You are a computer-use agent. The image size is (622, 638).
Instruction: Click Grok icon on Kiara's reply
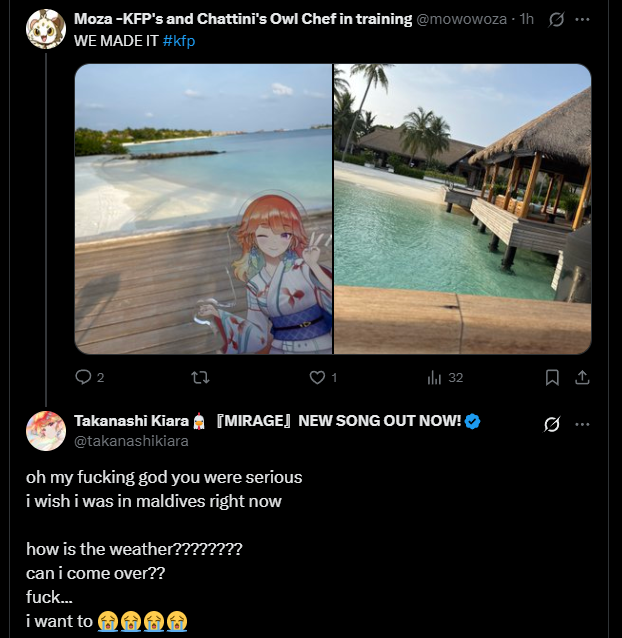[551, 423]
